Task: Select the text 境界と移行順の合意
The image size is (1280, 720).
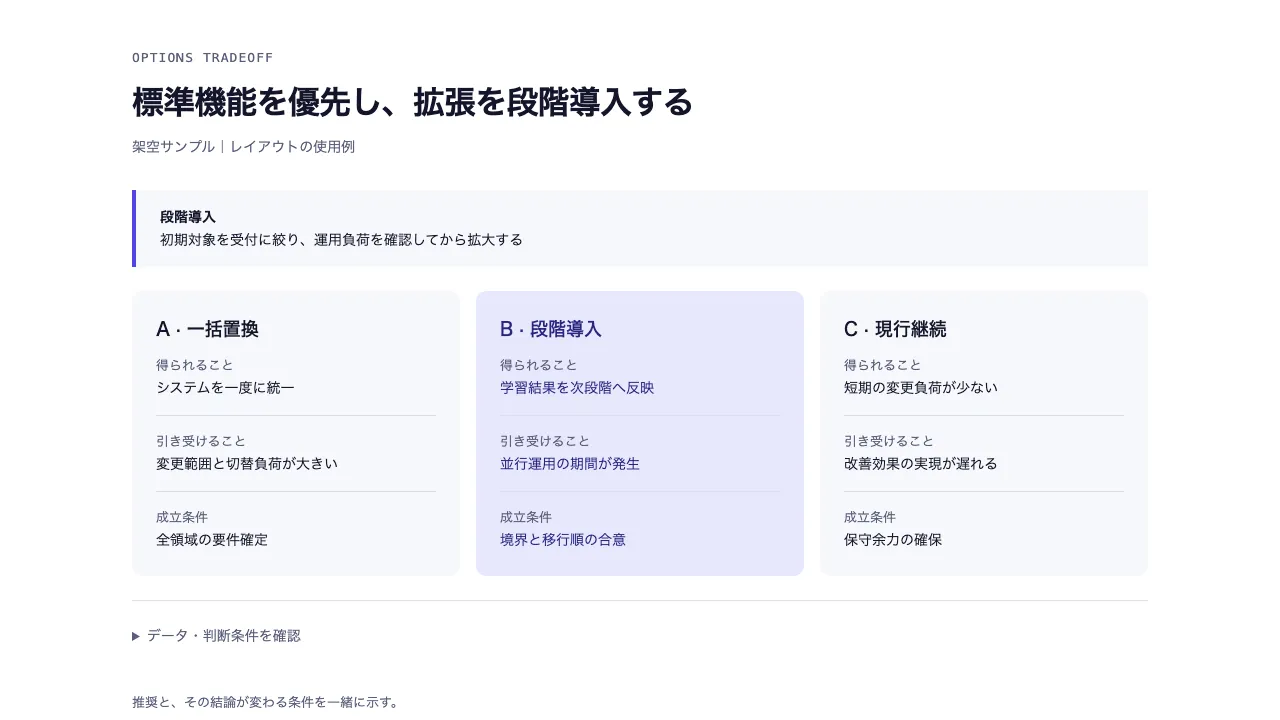Action: (563, 540)
